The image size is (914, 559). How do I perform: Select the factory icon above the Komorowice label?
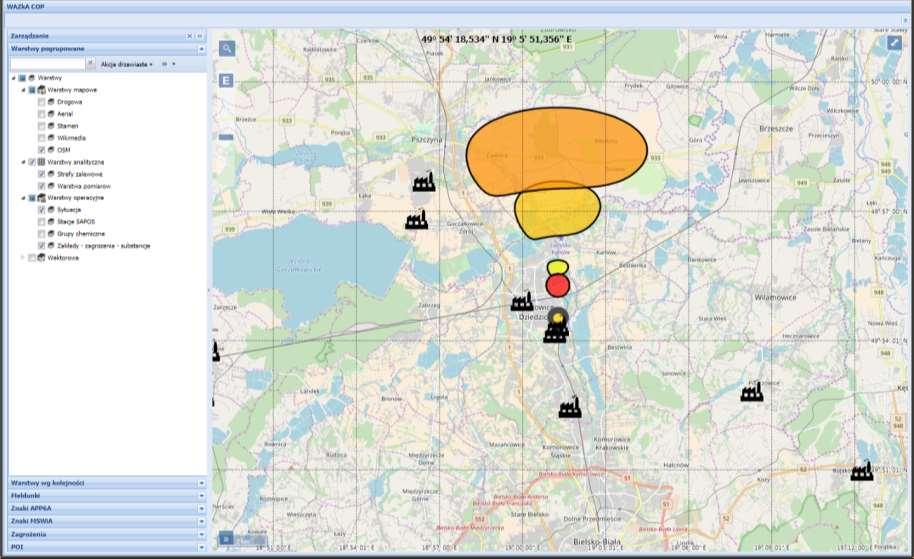click(570, 407)
